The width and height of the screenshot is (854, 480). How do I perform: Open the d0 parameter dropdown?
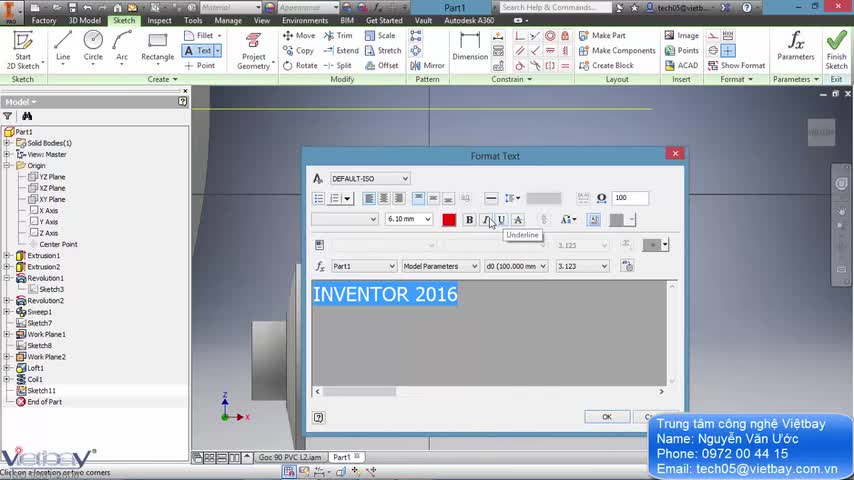pyautogui.click(x=516, y=266)
